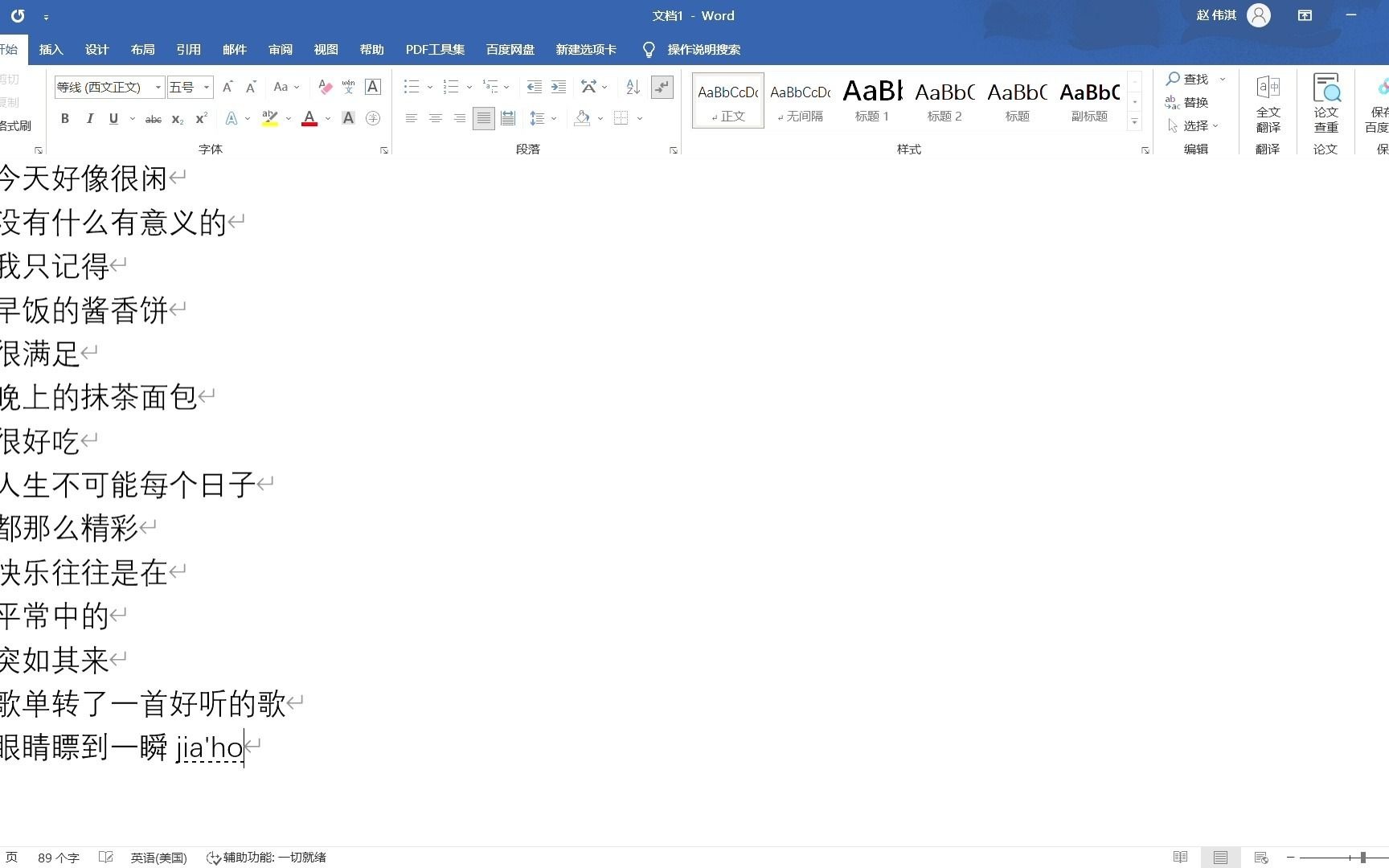Expand styles gallery more arrow

(1134, 122)
